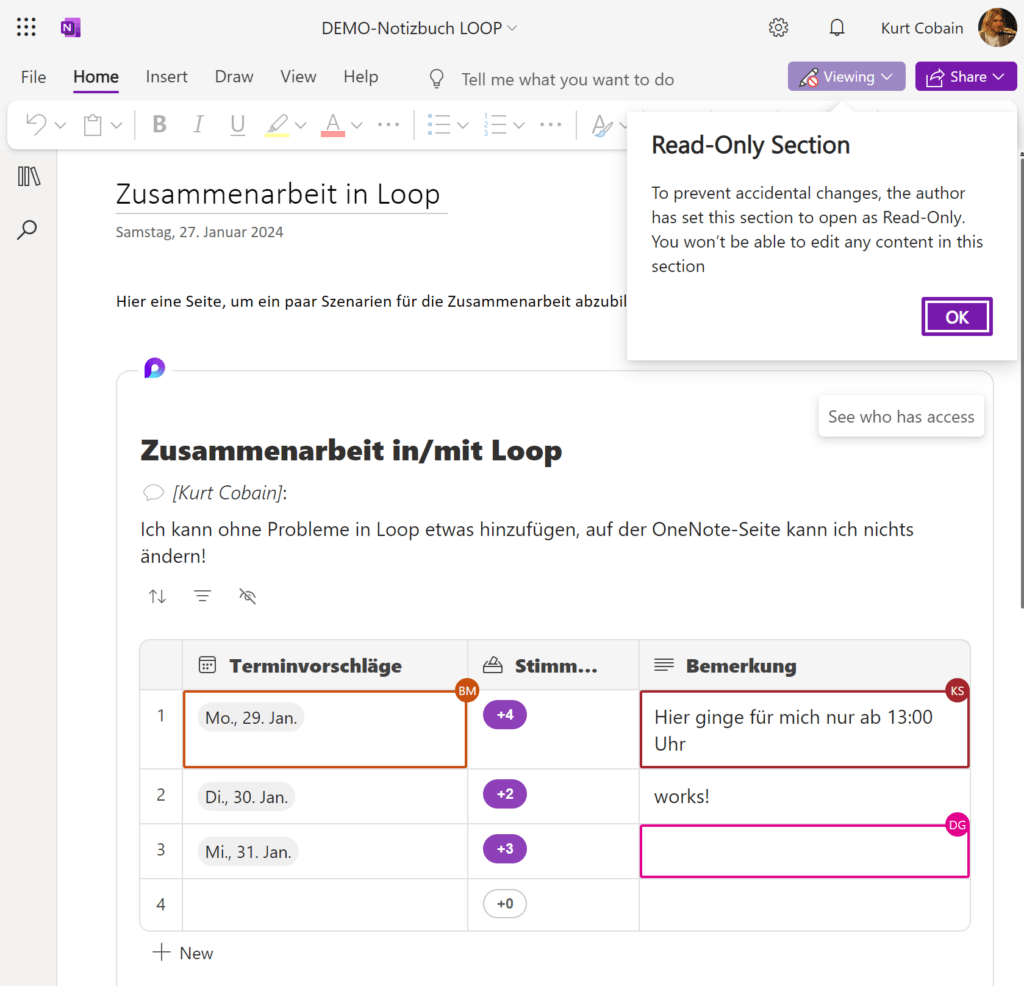Open more paragraph options ellipsis
This screenshot has height=986, width=1024.
[551, 124]
